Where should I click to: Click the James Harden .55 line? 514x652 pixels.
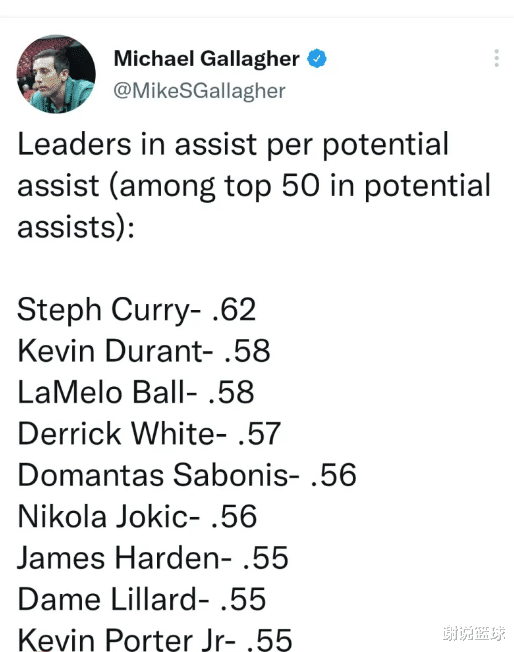click(153, 558)
